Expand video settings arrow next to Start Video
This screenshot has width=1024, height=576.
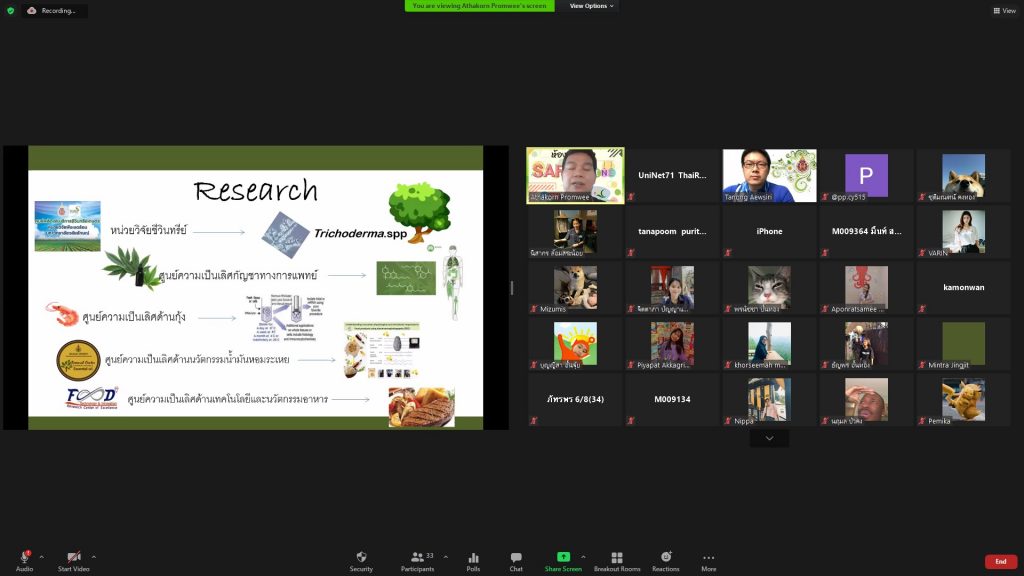pos(94,556)
